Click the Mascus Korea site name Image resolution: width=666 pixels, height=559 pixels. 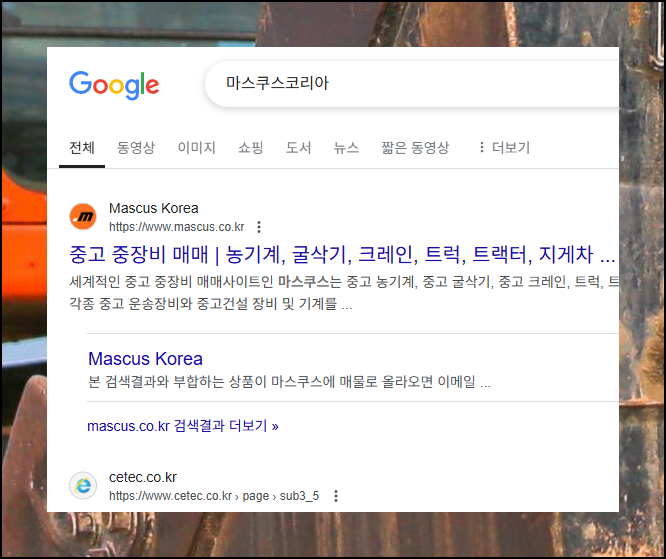coord(154,208)
